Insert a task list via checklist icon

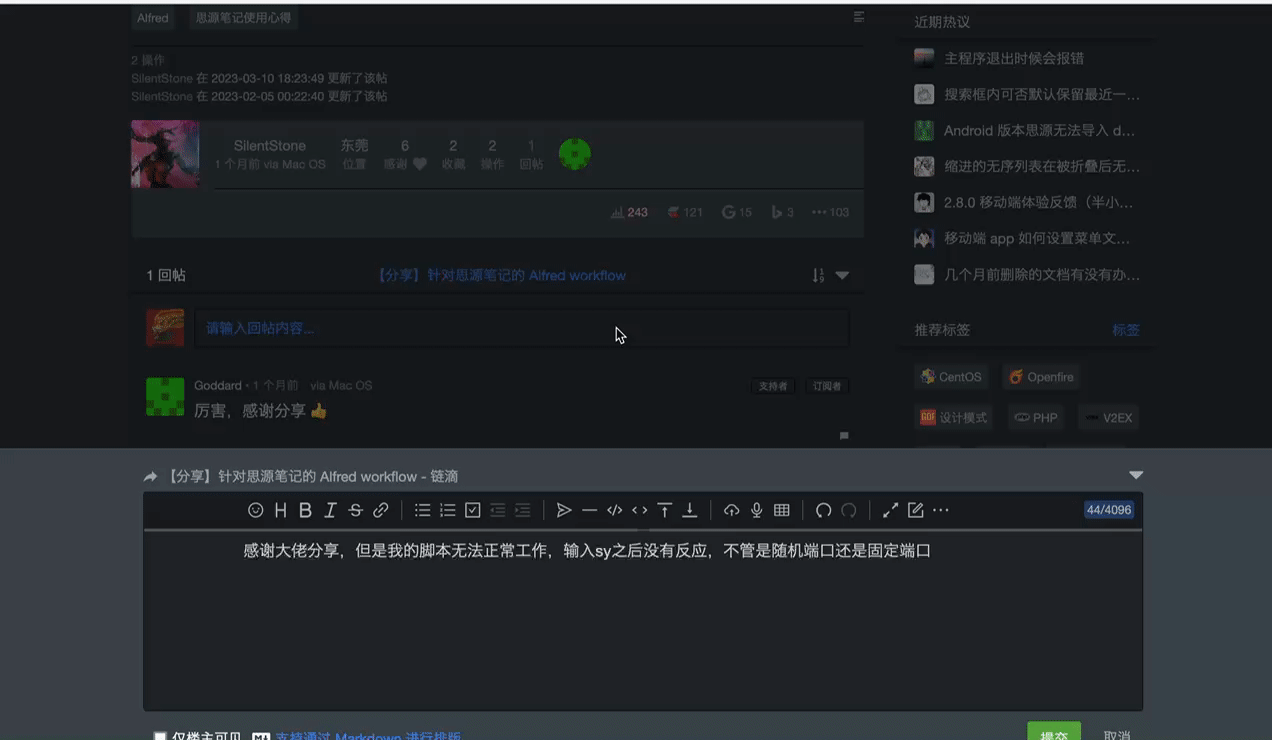472,510
